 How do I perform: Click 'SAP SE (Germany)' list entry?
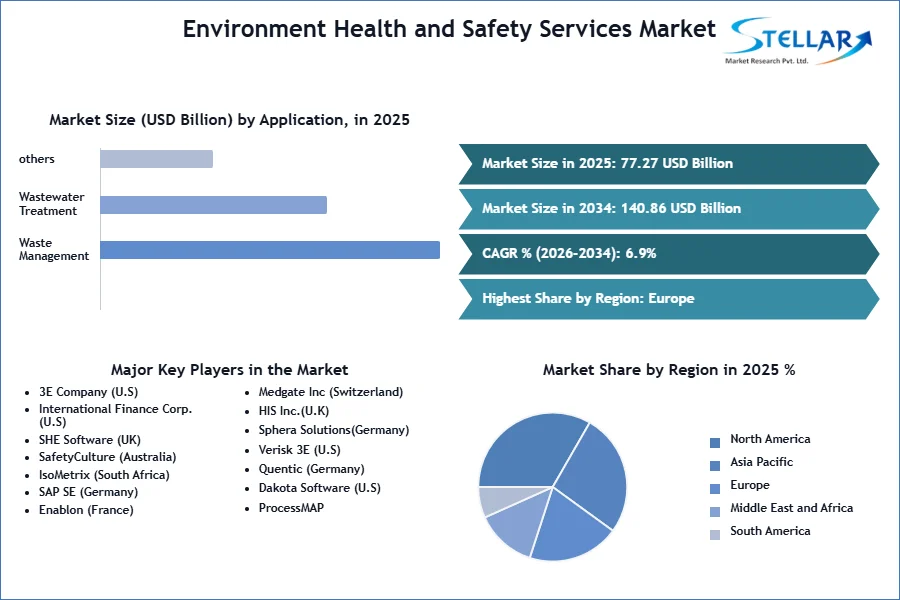(x=88, y=492)
